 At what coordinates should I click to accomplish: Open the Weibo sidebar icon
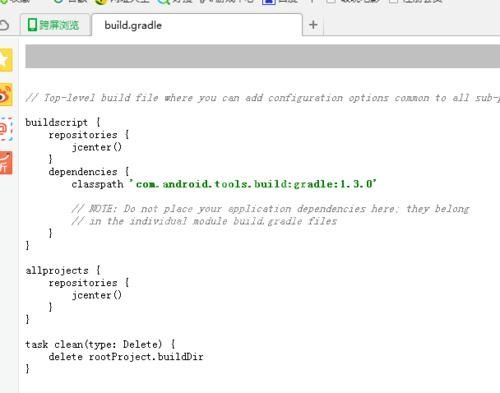pyautogui.click(x=6, y=95)
